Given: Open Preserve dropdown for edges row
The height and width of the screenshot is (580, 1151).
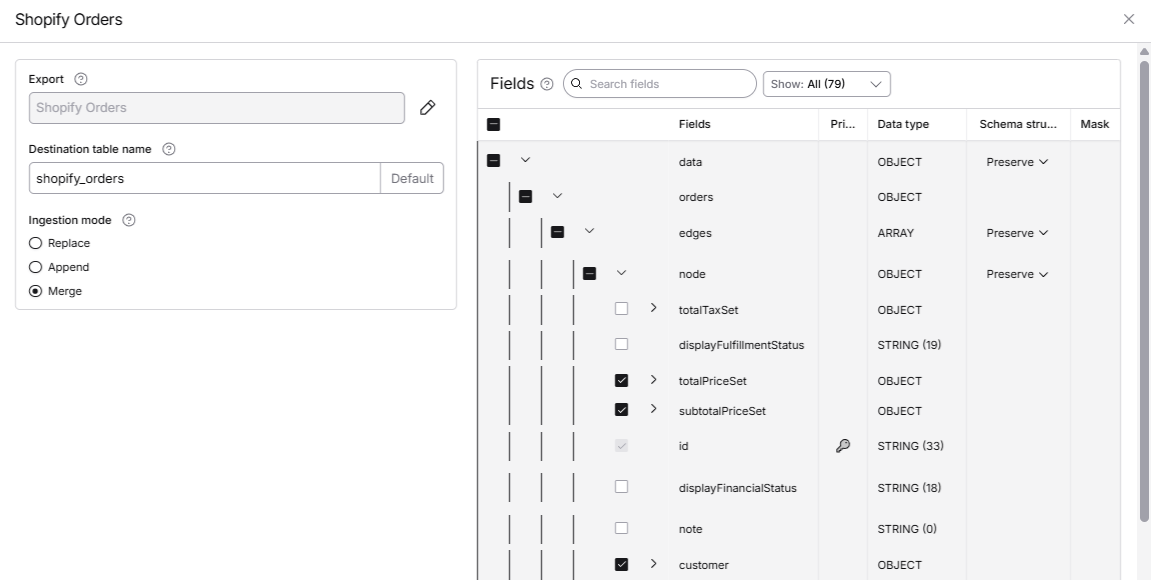Looking at the screenshot, I should click(1017, 233).
